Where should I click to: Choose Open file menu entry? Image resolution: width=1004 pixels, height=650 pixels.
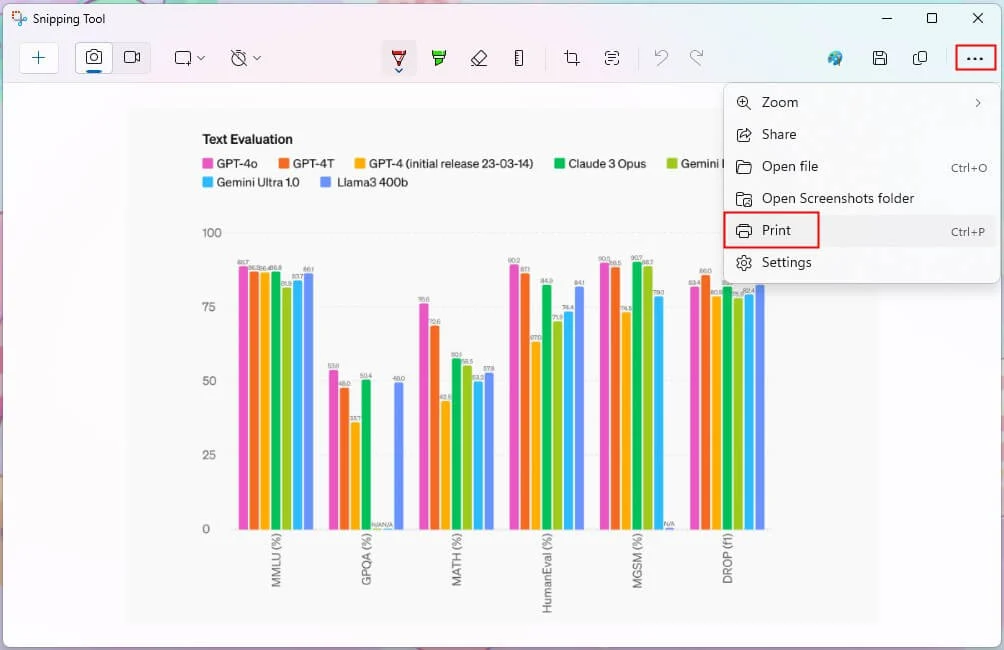click(x=861, y=167)
